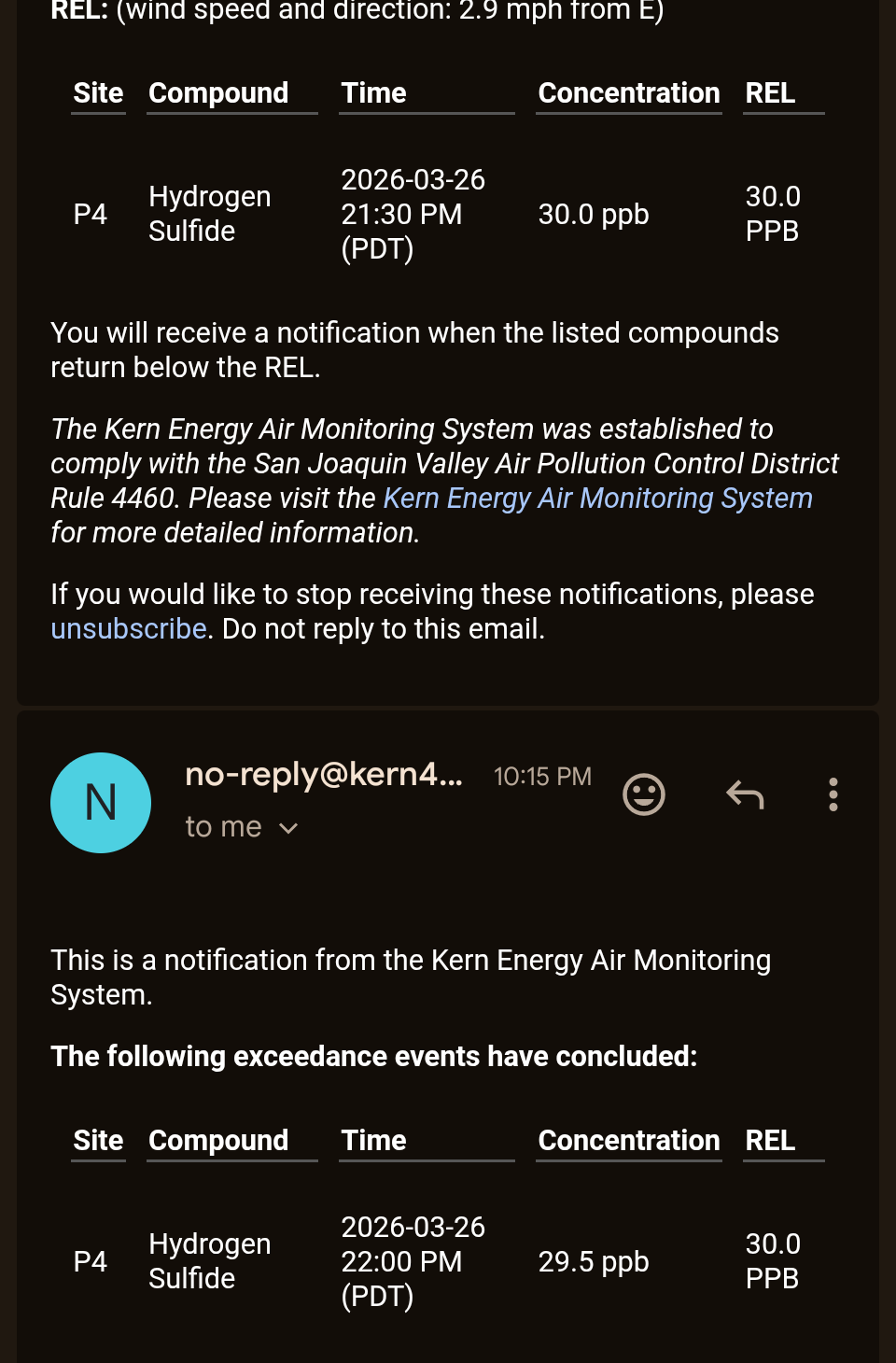This screenshot has width=896, height=1363.
Task: Click "REL" header in concluded events table
Action: tap(770, 1141)
